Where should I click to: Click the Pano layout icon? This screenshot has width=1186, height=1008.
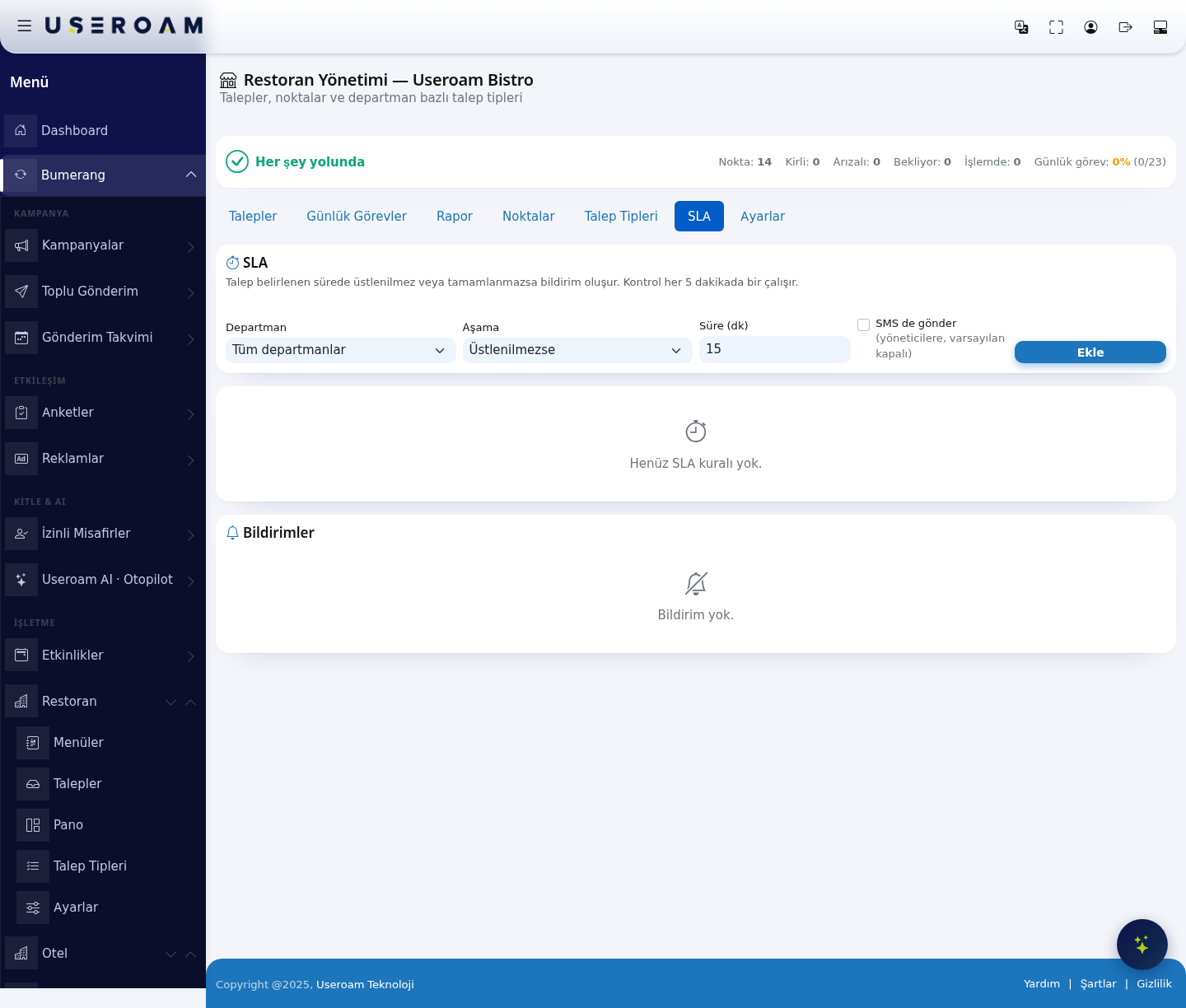pos(33,825)
